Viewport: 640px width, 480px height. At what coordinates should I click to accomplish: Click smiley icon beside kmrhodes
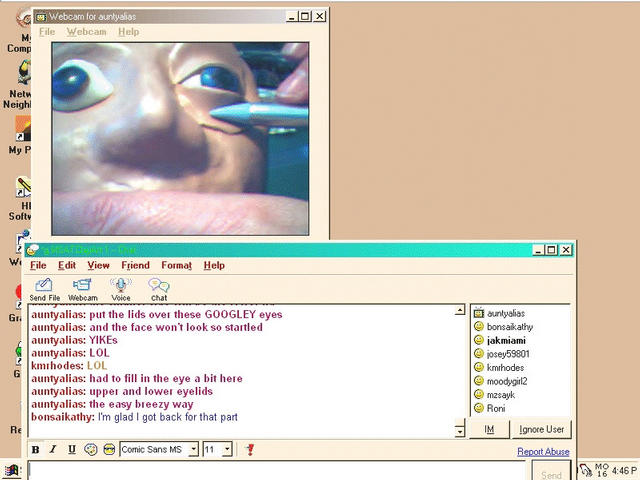coord(479,367)
